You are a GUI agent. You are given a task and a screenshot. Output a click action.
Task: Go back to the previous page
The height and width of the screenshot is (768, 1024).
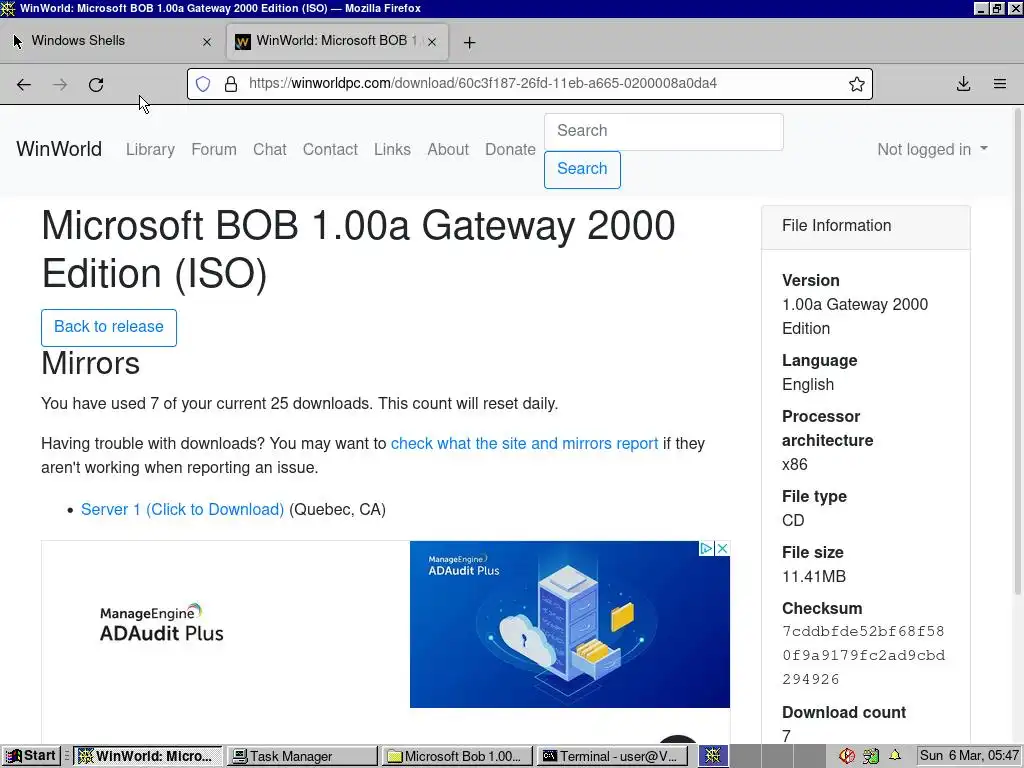24,85
